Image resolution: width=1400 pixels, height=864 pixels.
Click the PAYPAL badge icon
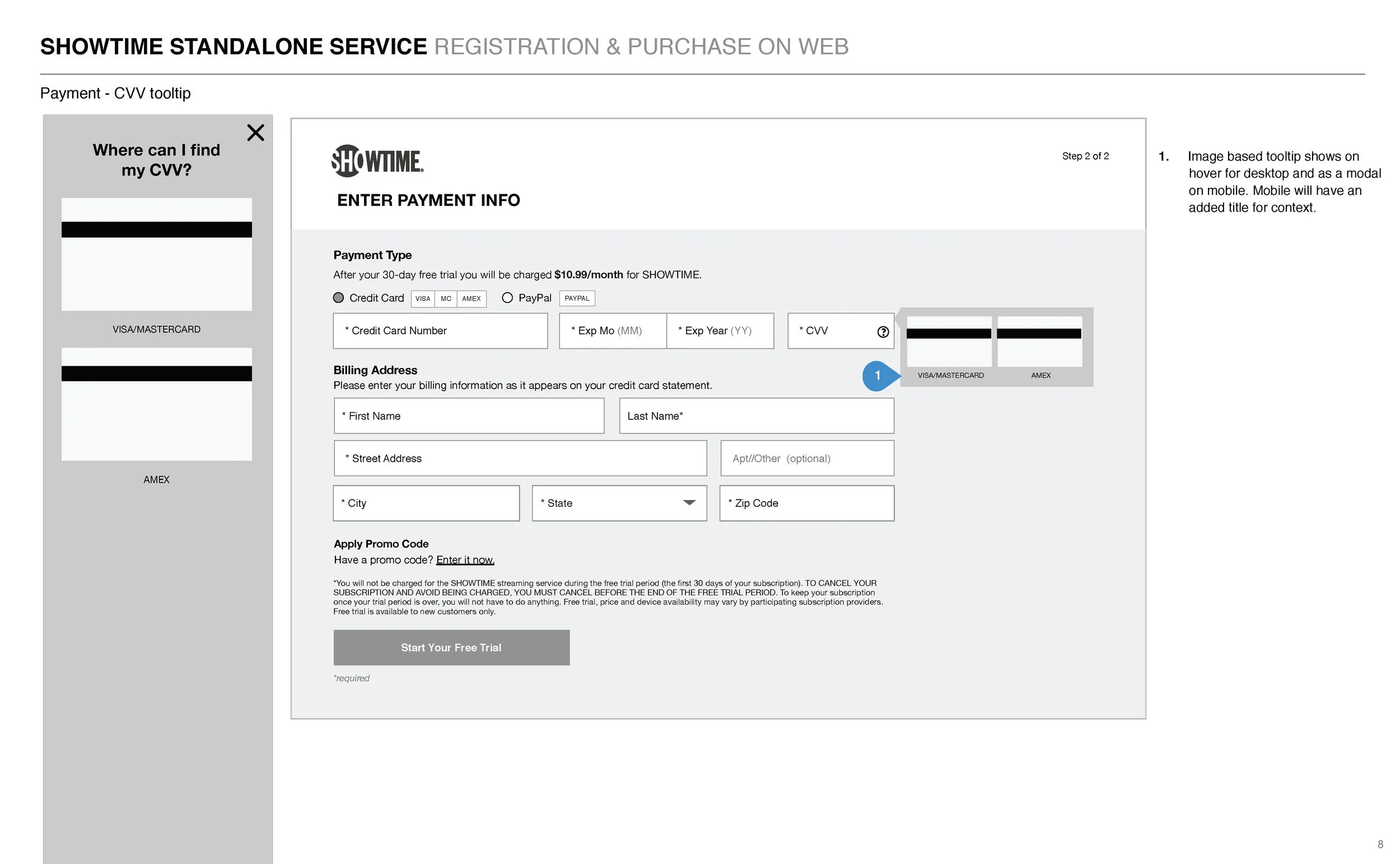point(577,298)
